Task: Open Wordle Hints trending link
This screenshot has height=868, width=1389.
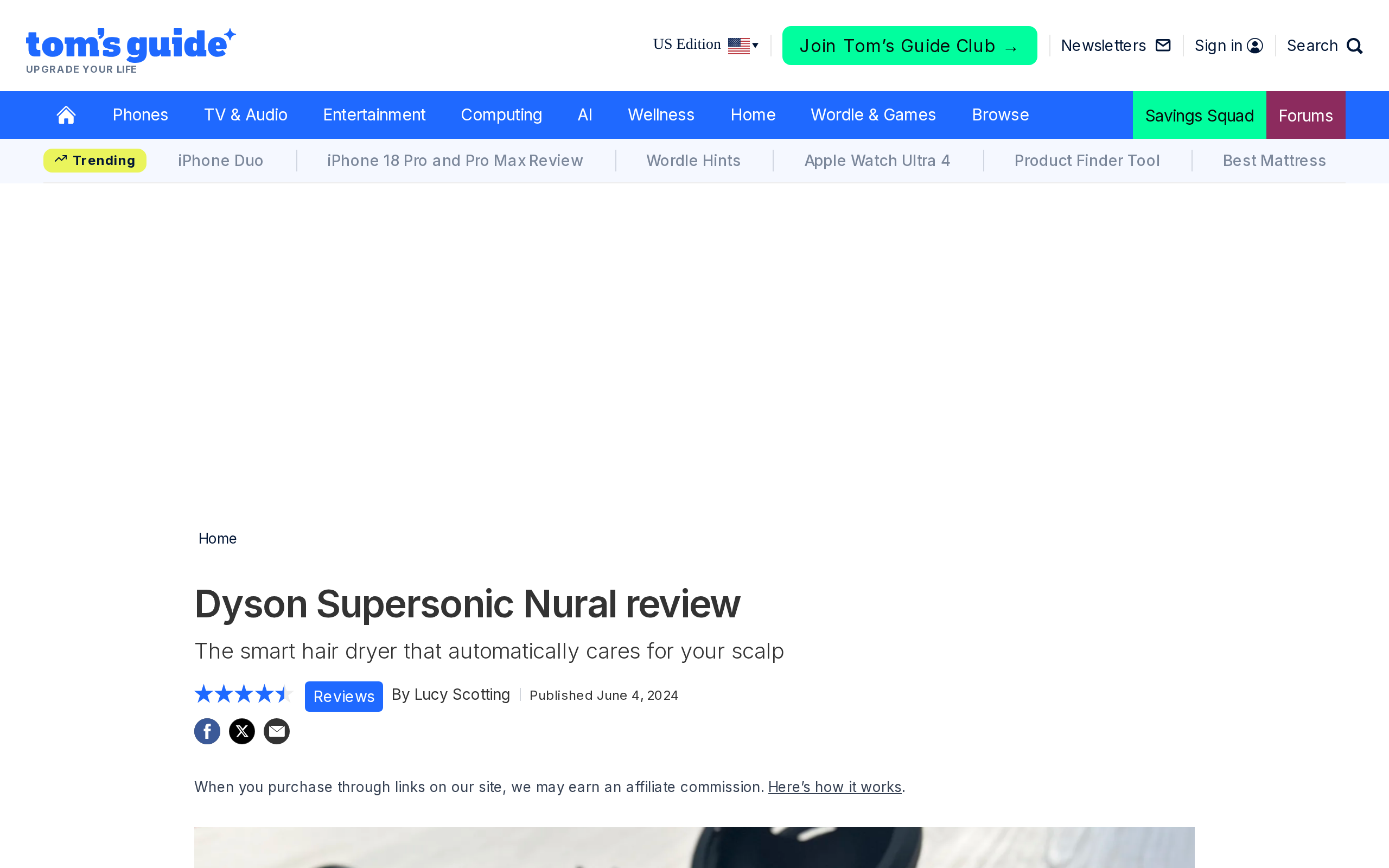Action: coord(693,161)
